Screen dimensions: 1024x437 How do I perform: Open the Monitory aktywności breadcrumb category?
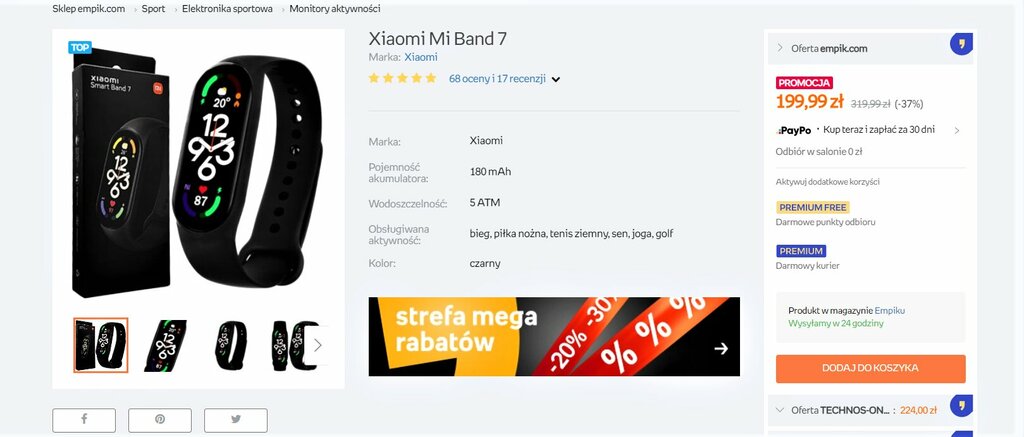coord(335,9)
